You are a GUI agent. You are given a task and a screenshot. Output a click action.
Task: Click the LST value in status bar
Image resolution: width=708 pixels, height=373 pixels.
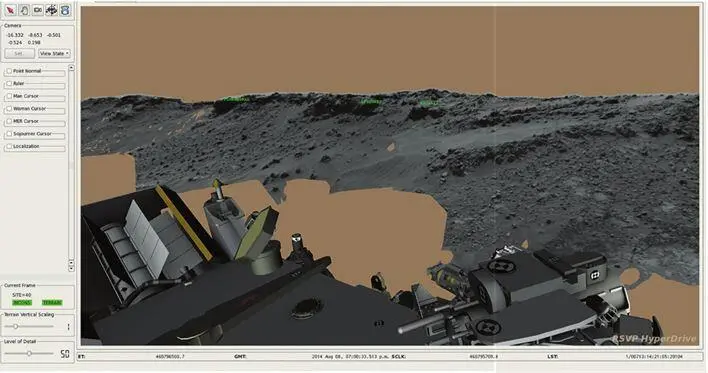[654, 356]
